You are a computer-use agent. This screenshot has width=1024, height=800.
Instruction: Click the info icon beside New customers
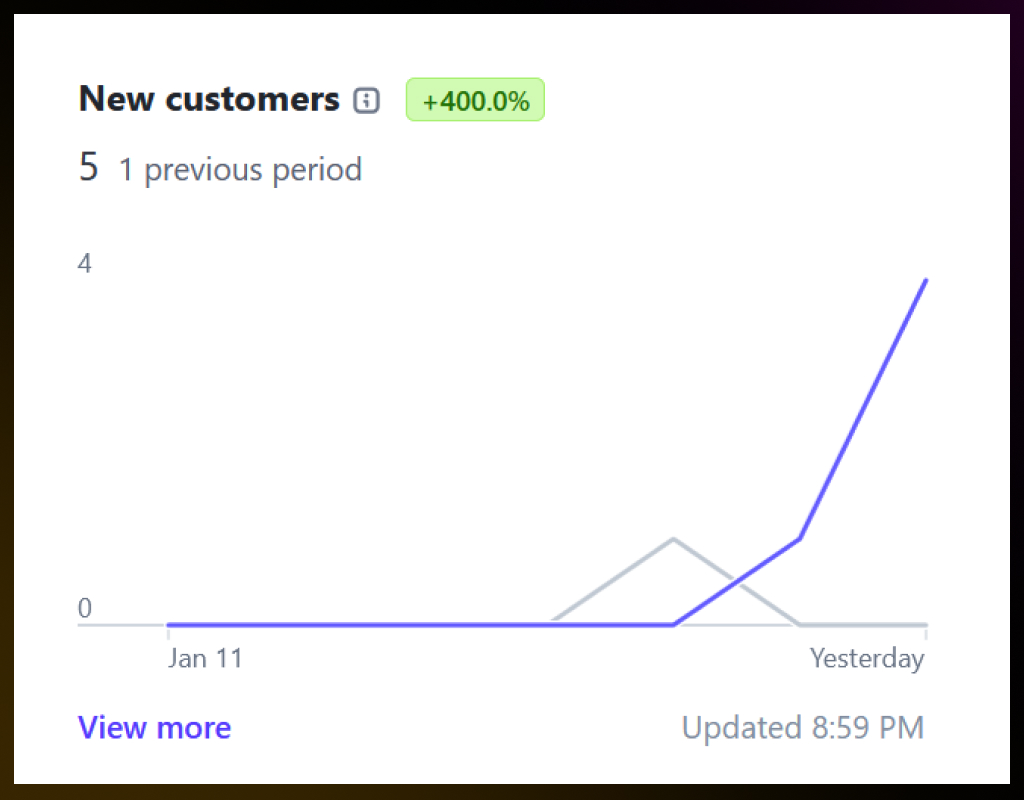[367, 100]
